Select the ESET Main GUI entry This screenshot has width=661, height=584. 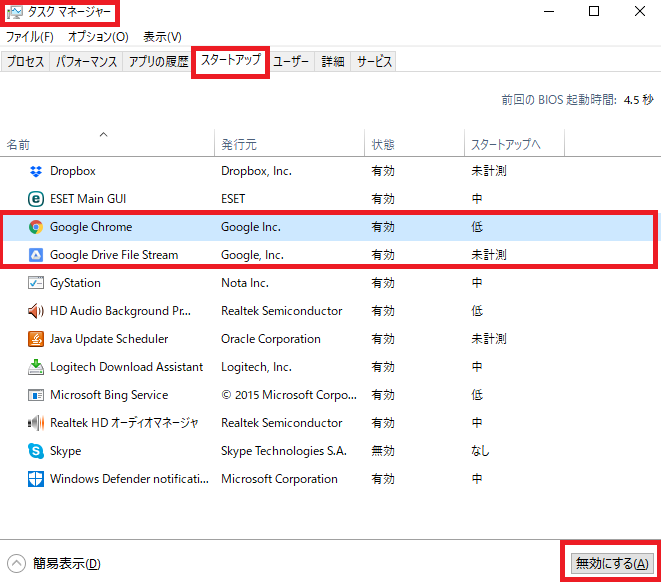point(88,199)
